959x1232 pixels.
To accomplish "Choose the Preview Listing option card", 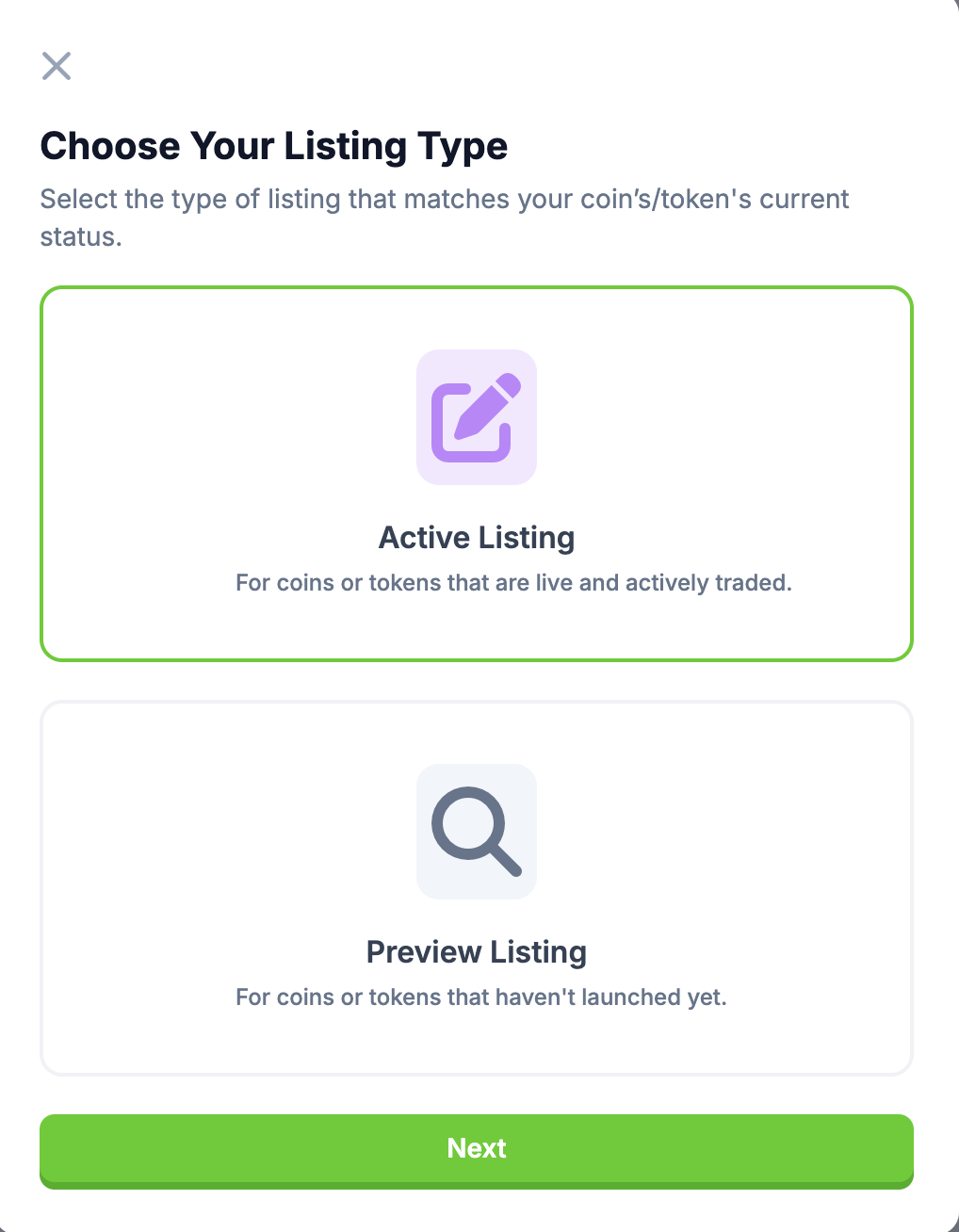I will click(x=477, y=888).
